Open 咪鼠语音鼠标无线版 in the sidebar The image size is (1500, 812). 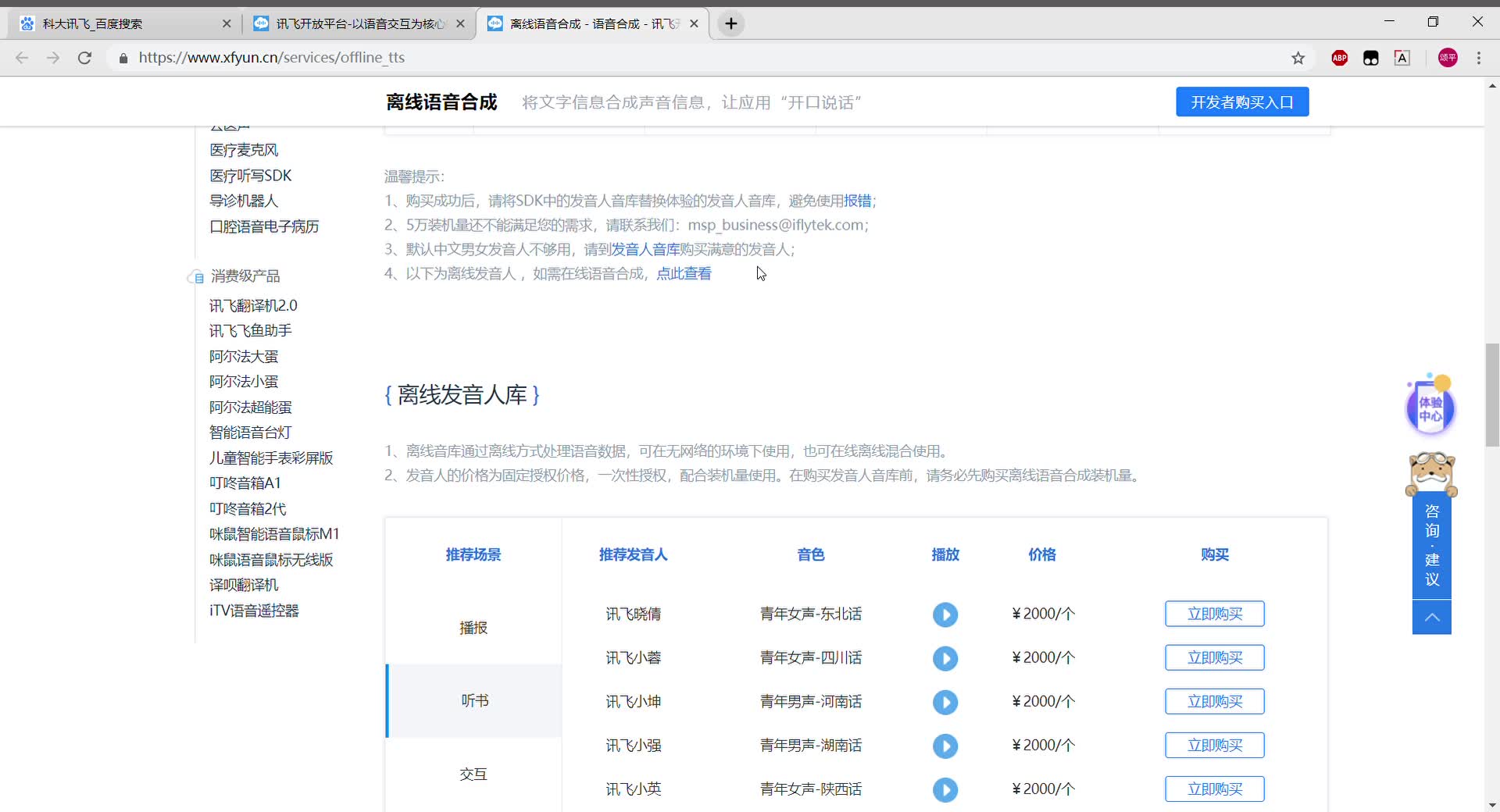click(271, 559)
